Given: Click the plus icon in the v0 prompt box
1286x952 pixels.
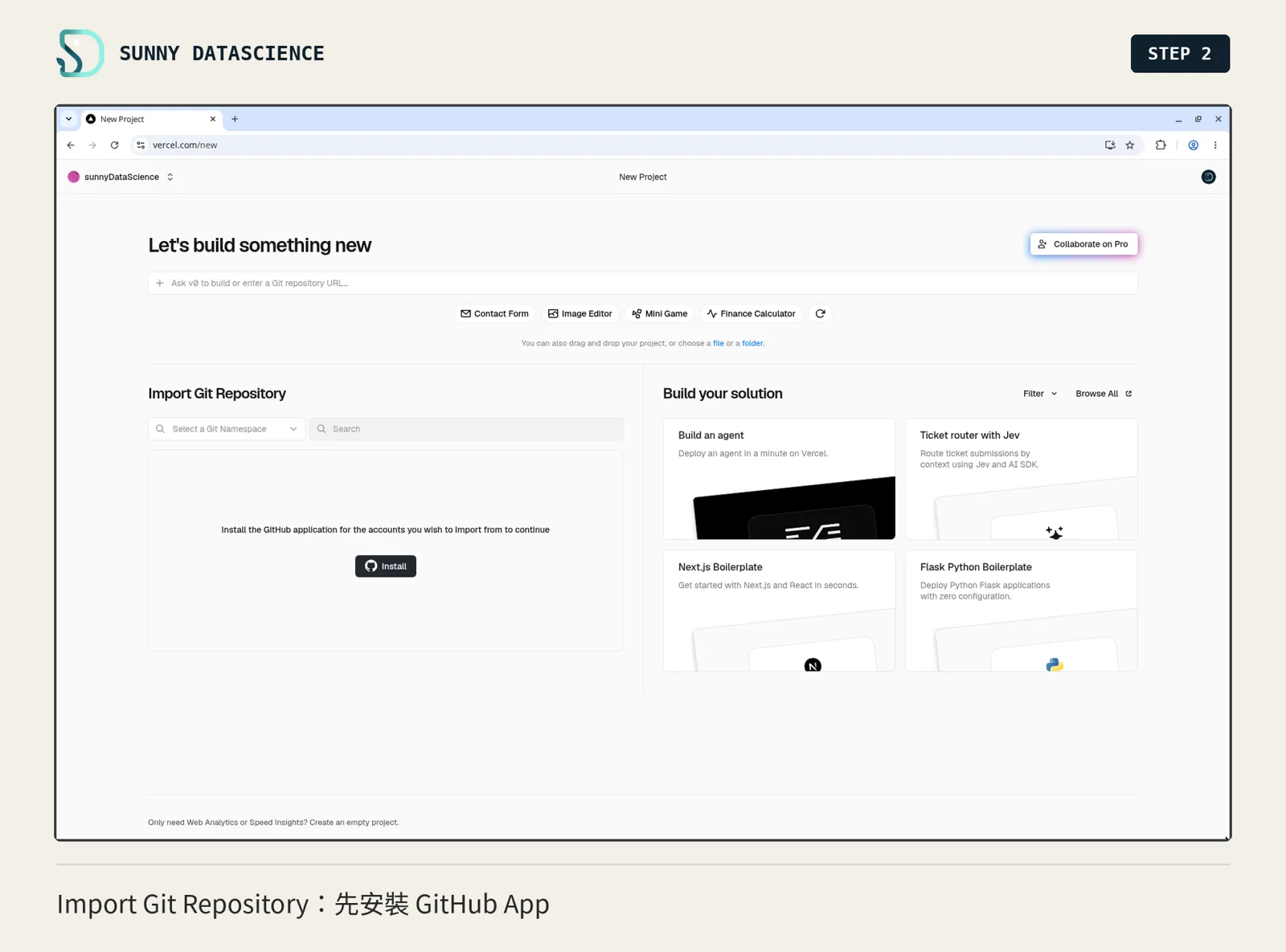Looking at the screenshot, I should coord(160,284).
